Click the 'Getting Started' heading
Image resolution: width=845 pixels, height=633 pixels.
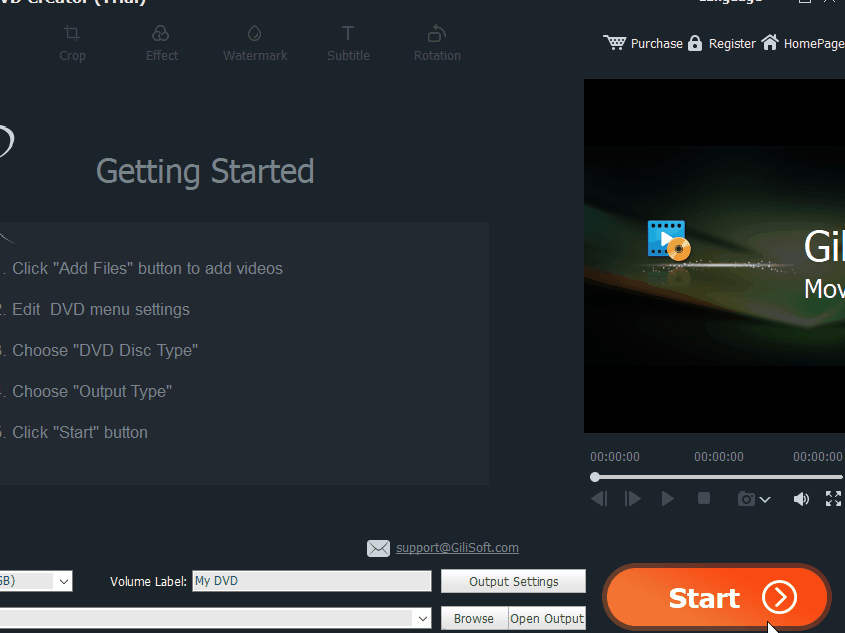[x=205, y=171]
